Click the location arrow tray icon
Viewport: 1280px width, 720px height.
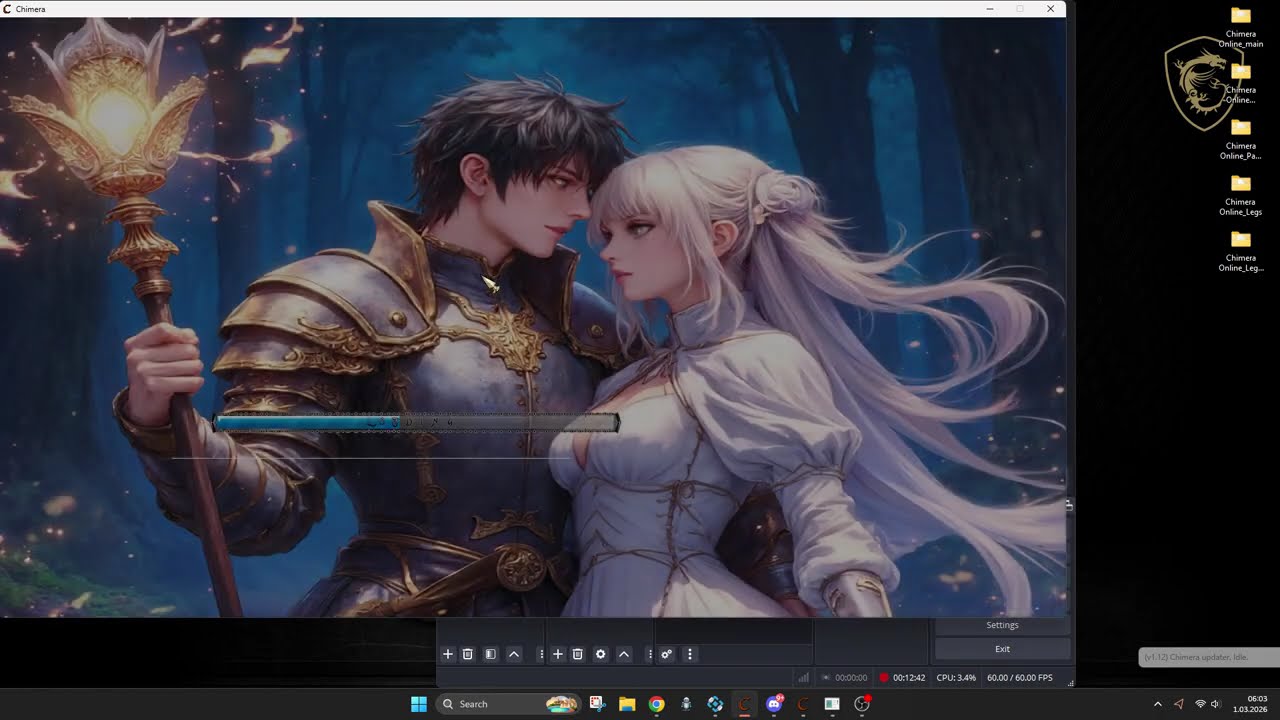tap(1179, 704)
